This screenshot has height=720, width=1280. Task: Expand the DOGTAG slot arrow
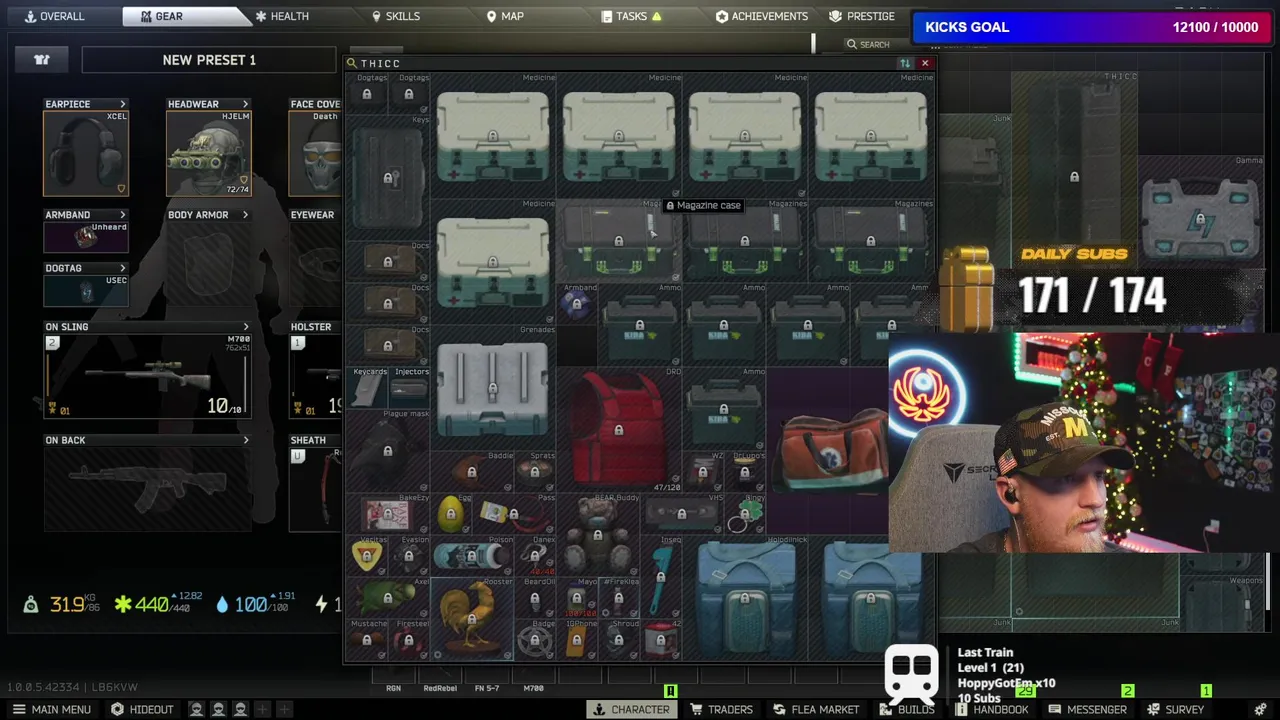(x=123, y=268)
